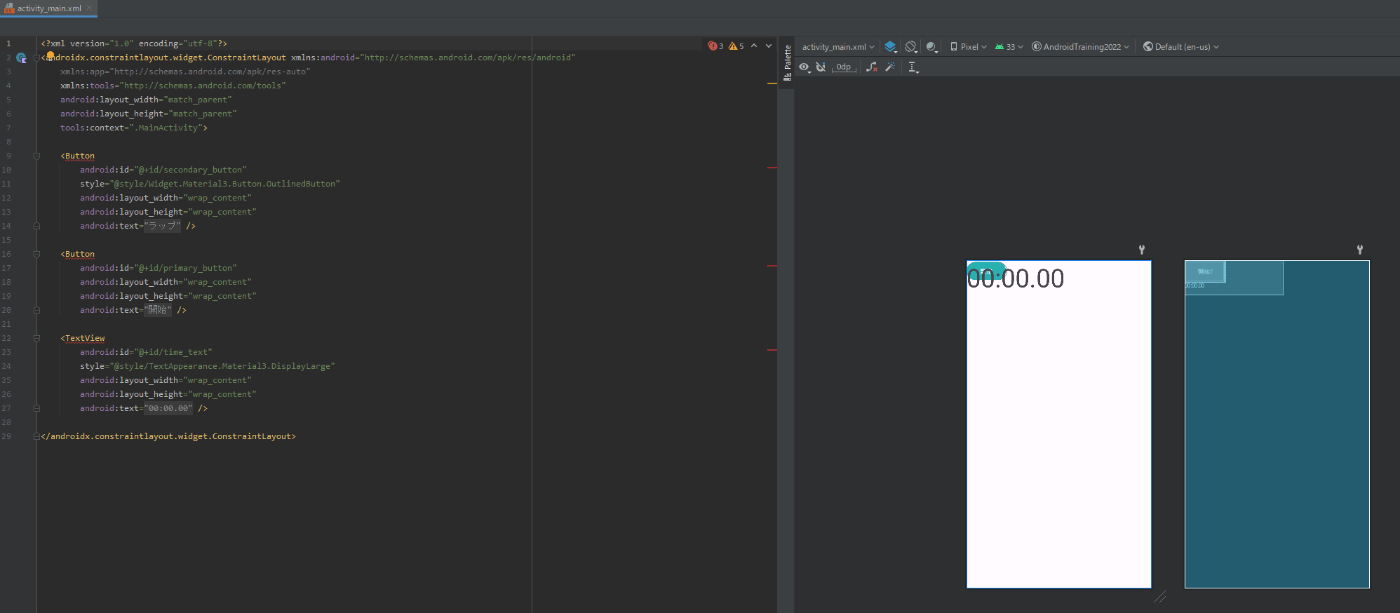This screenshot has height=613, width=1400.
Task: Click the orientation for preview icon
Action: (x=911, y=47)
